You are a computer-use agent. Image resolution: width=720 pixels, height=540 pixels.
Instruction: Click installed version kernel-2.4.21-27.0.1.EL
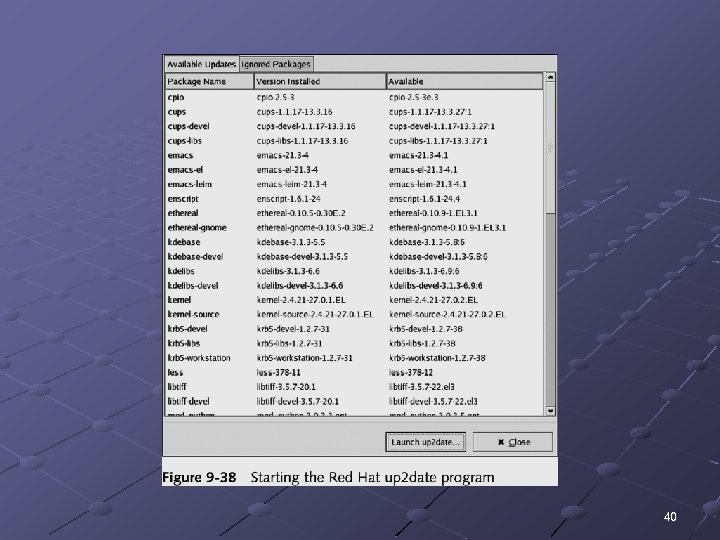[301, 300]
